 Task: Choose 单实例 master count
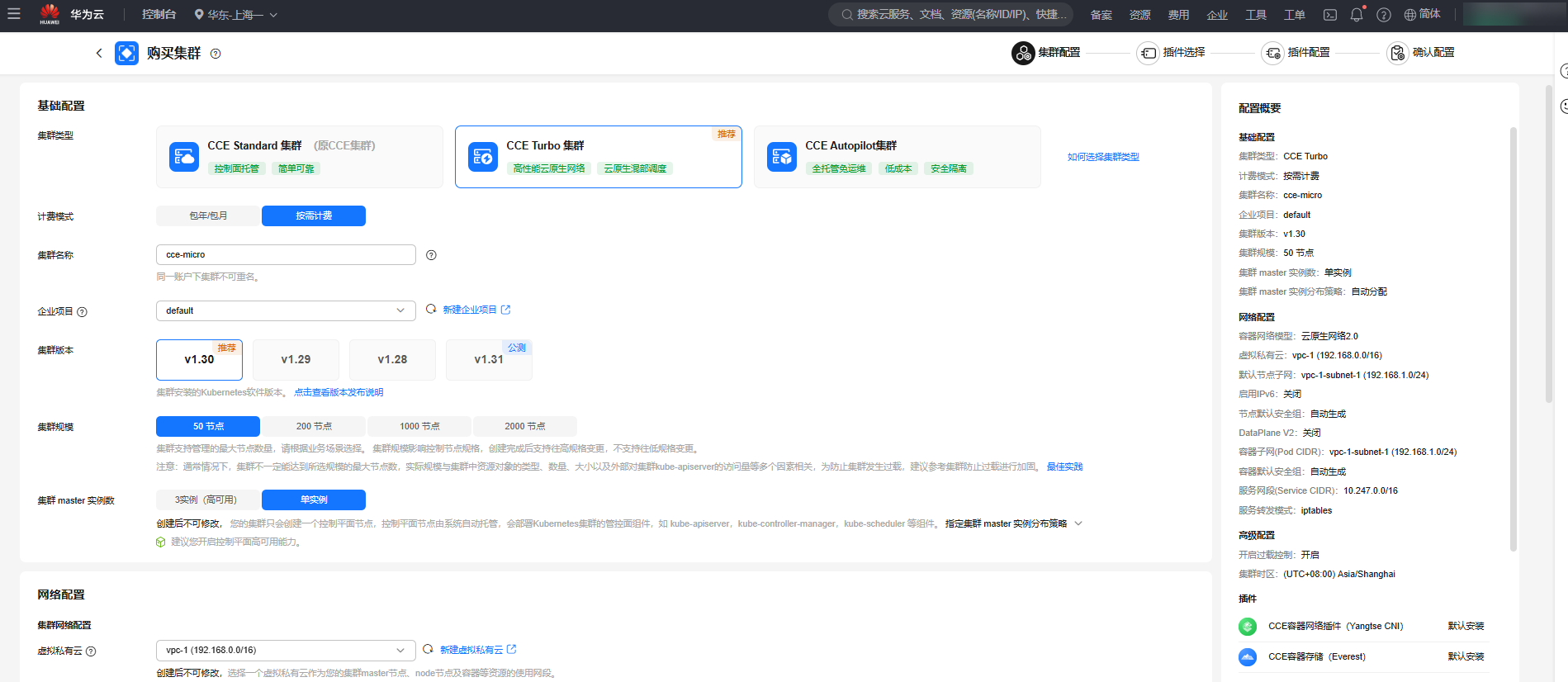[314, 500]
